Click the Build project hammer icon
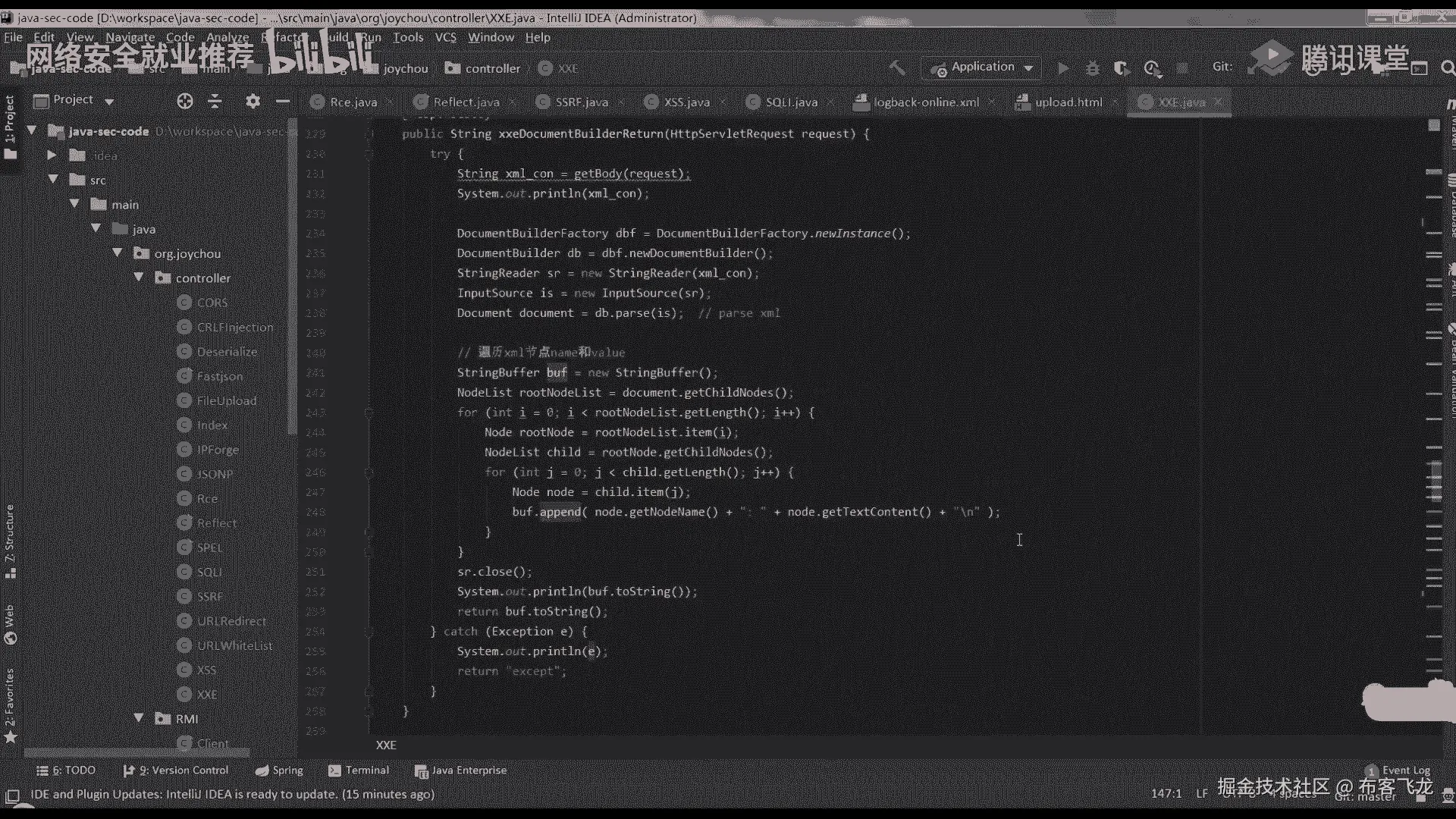The image size is (1456, 819). click(x=897, y=68)
